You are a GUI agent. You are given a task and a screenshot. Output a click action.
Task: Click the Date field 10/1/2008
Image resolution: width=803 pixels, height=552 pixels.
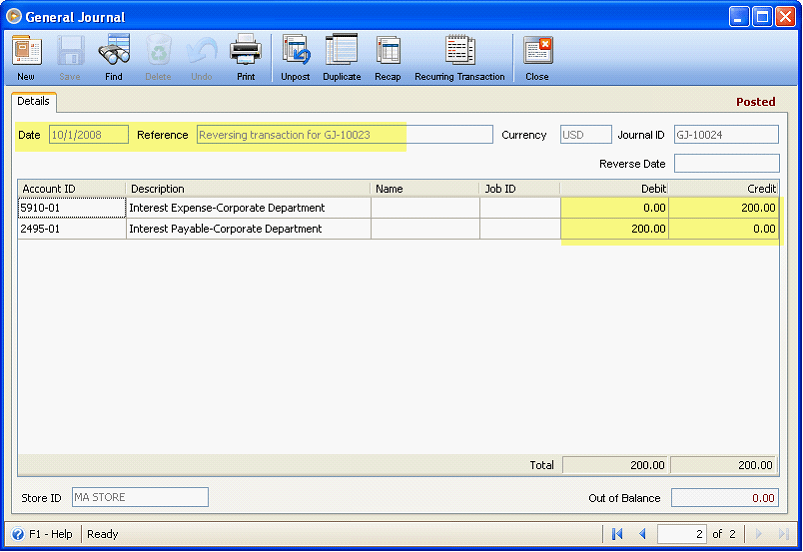click(89, 135)
